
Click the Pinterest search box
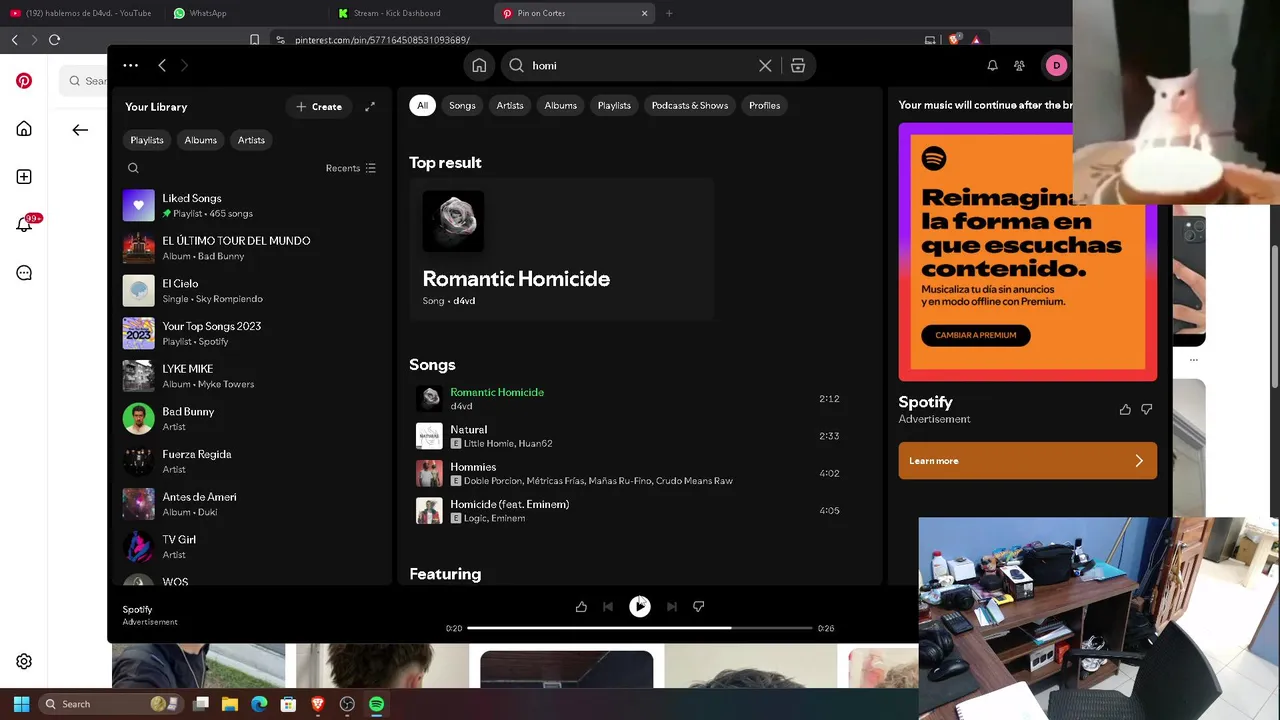[x=84, y=81]
